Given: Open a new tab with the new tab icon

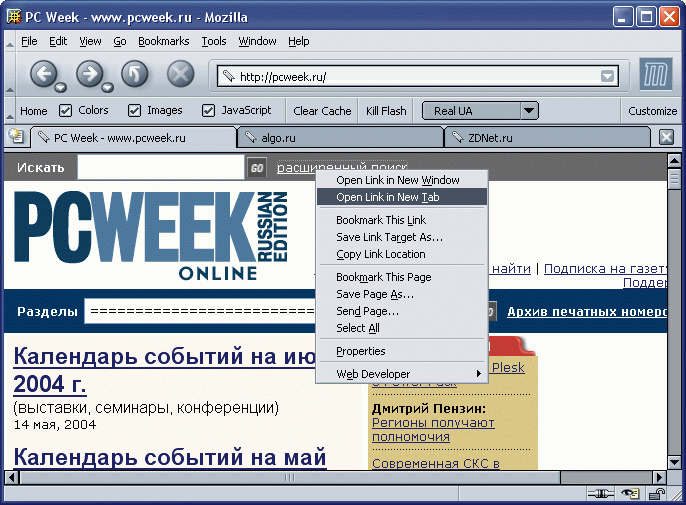Looking at the screenshot, I should 16,136.
